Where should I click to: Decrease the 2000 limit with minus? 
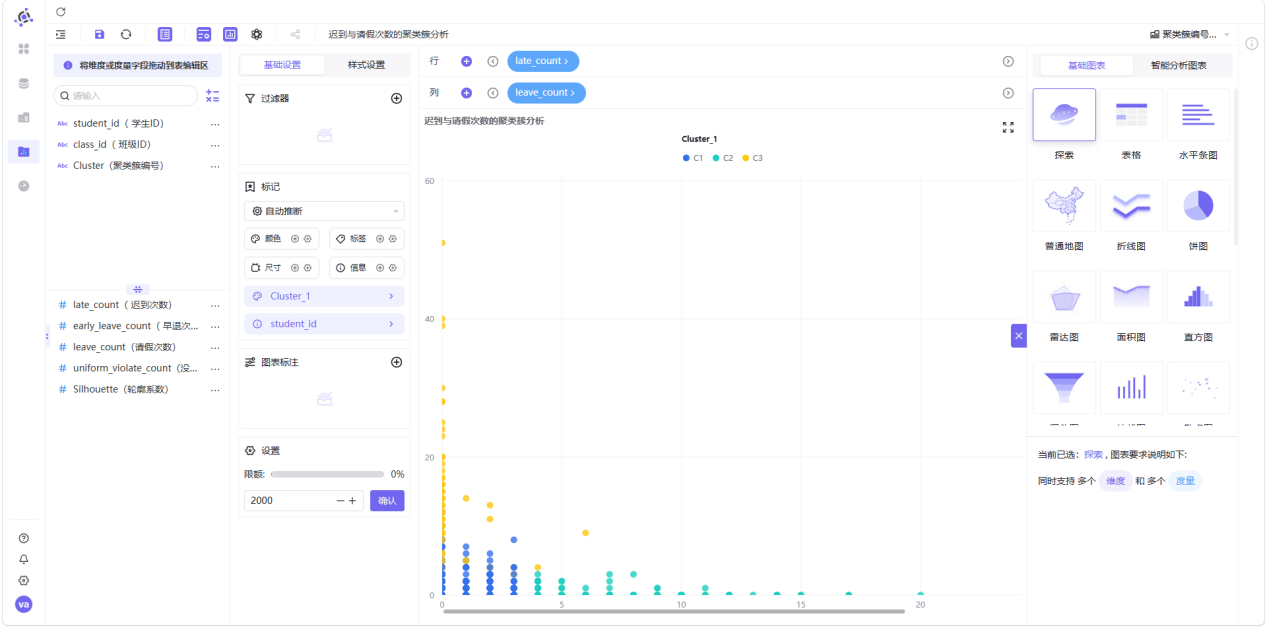[340, 500]
